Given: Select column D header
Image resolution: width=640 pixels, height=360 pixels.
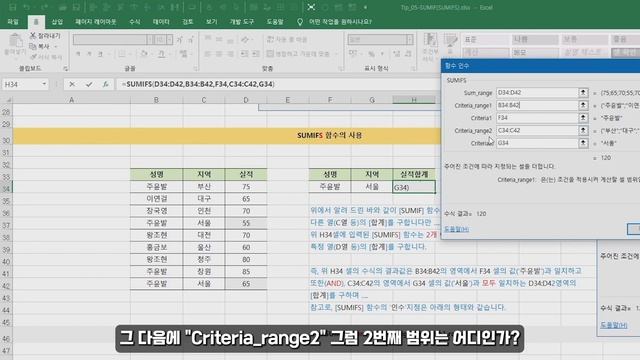Looking at the screenshot, I should point(246,100).
